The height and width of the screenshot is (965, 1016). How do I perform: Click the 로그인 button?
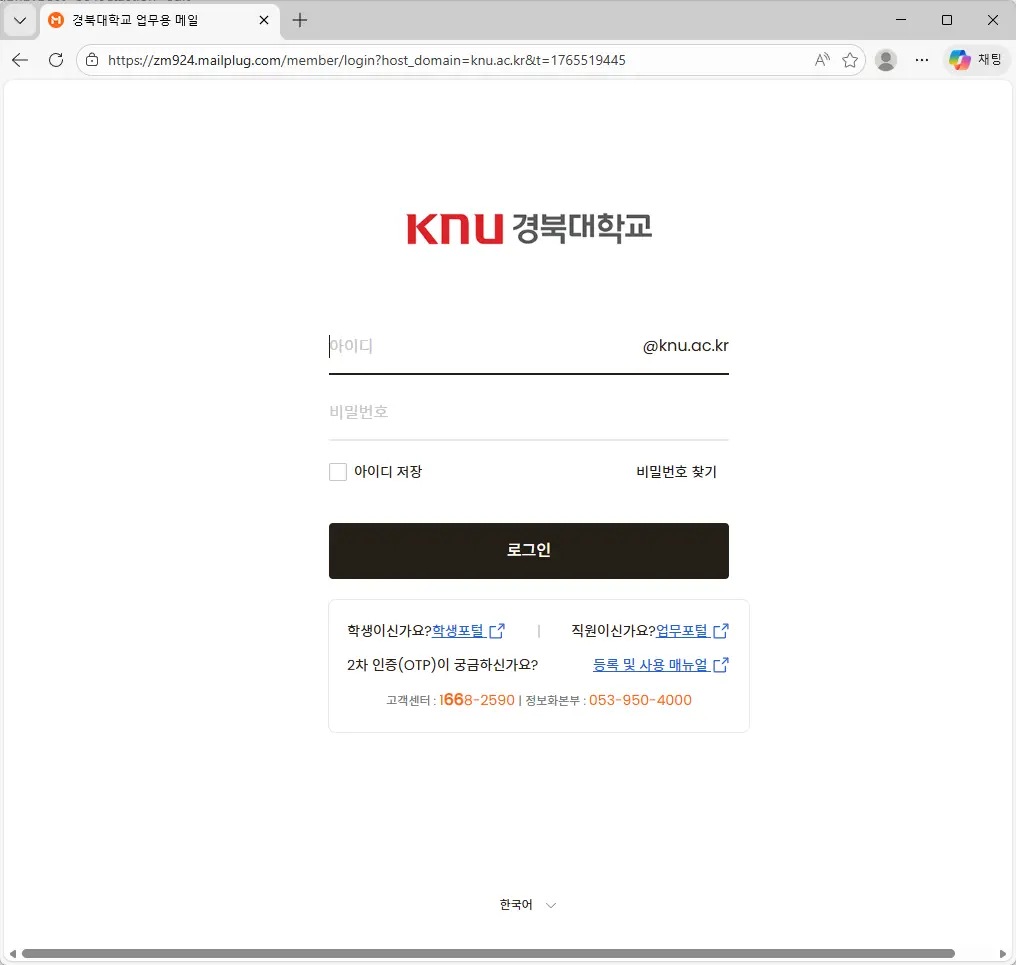(x=528, y=550)
